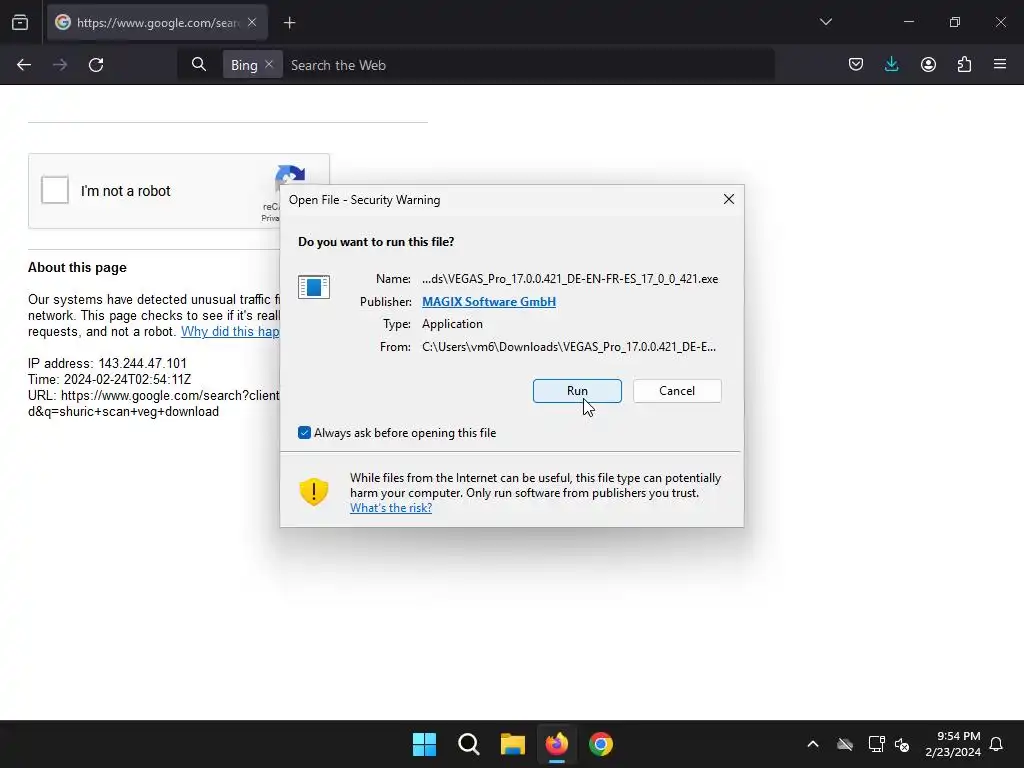Viewport: 1024px width, 768px height.
Task: Remove the Bing search engine chip
Action: [268, 65]
